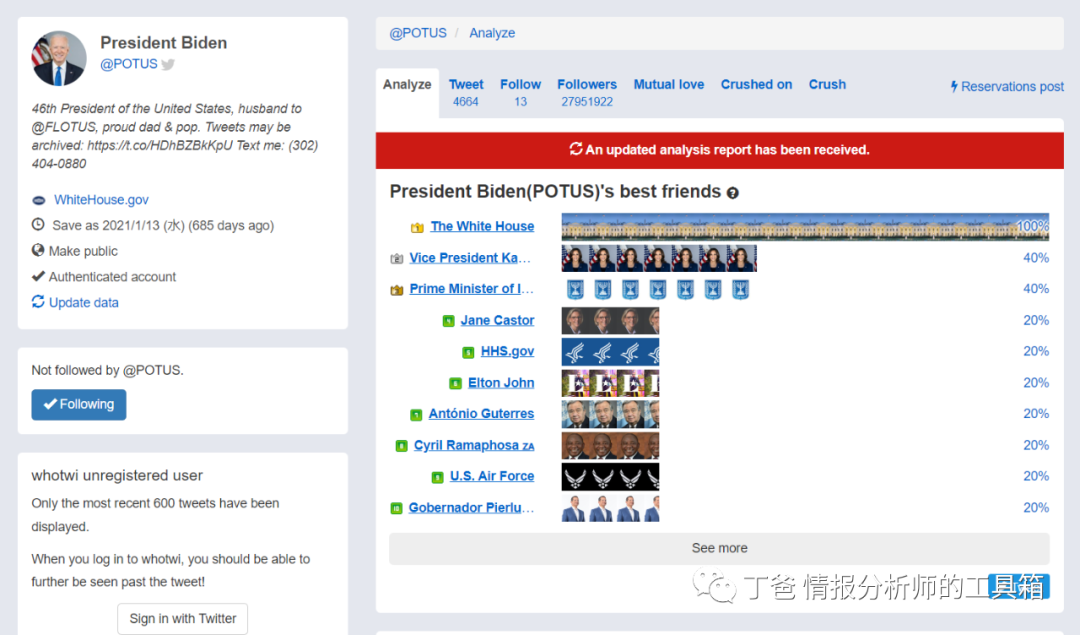The image size is (1080, 635).
Task: Open Prime Minister of I... friend link
Action: [471, 289]
